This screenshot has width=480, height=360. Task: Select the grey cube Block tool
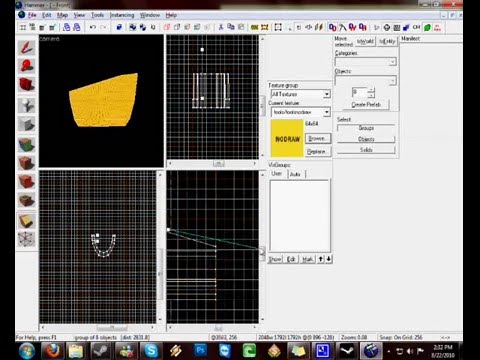tap(27, 125)
